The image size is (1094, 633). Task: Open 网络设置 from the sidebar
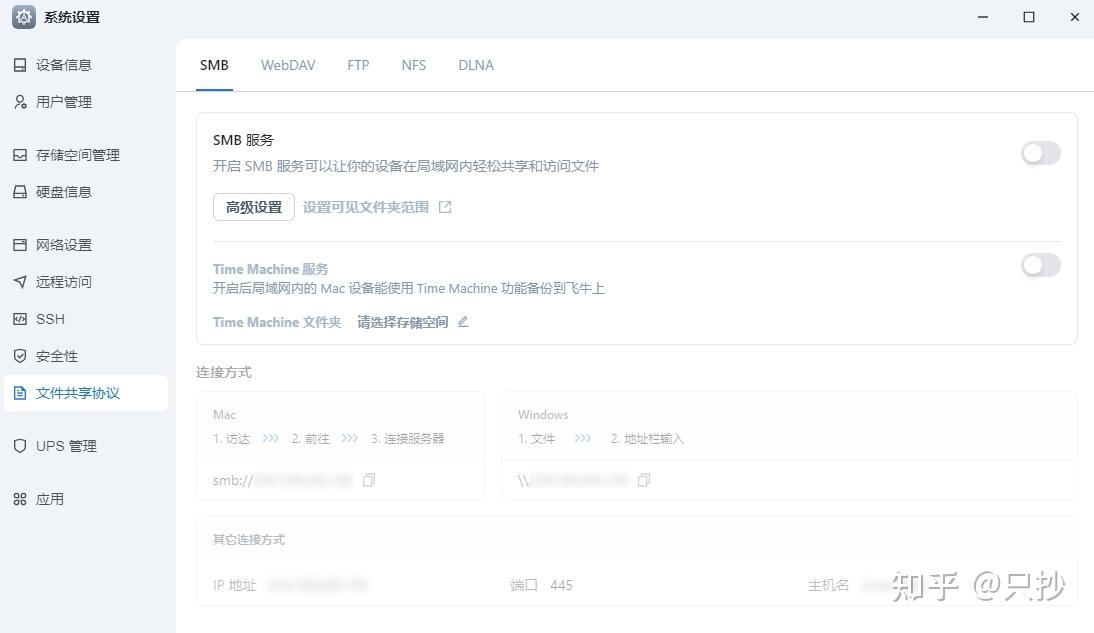point(64,244)
